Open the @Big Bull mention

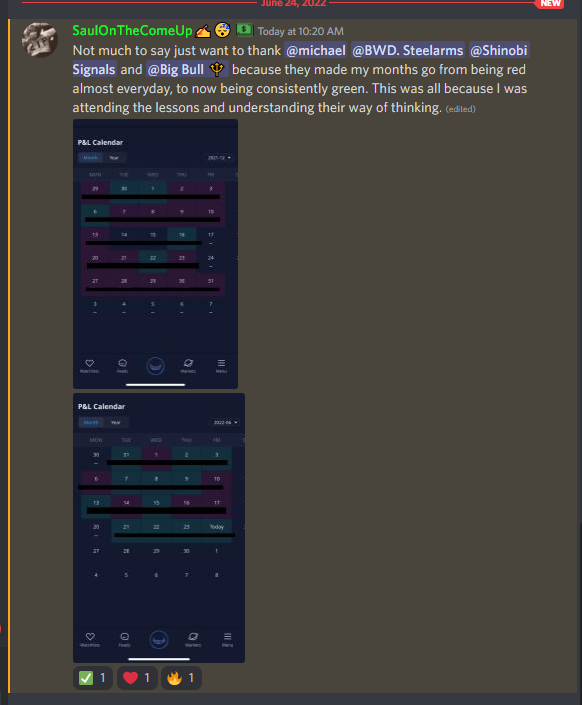187,69
